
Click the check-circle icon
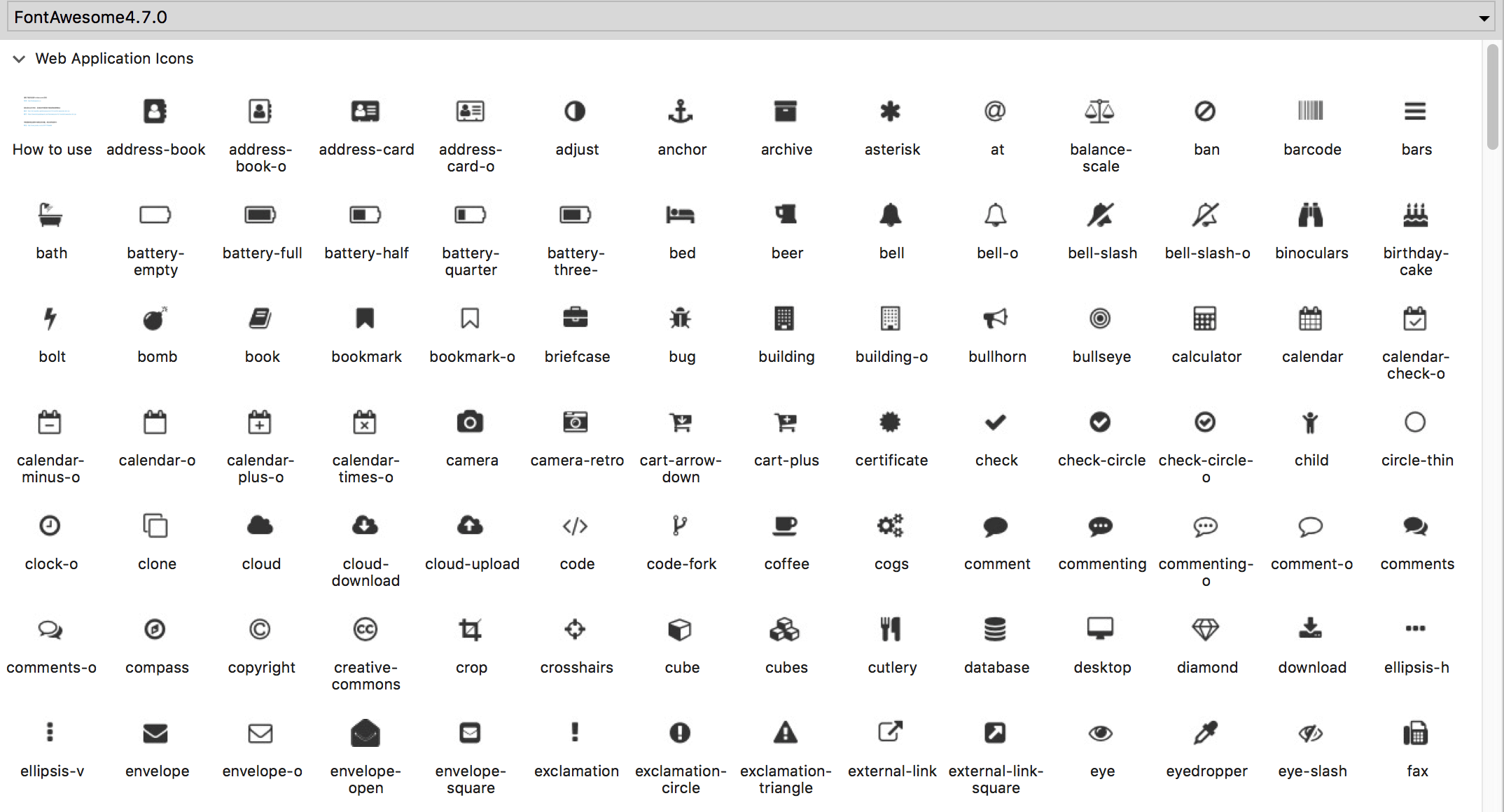(x=1100, y=422)
